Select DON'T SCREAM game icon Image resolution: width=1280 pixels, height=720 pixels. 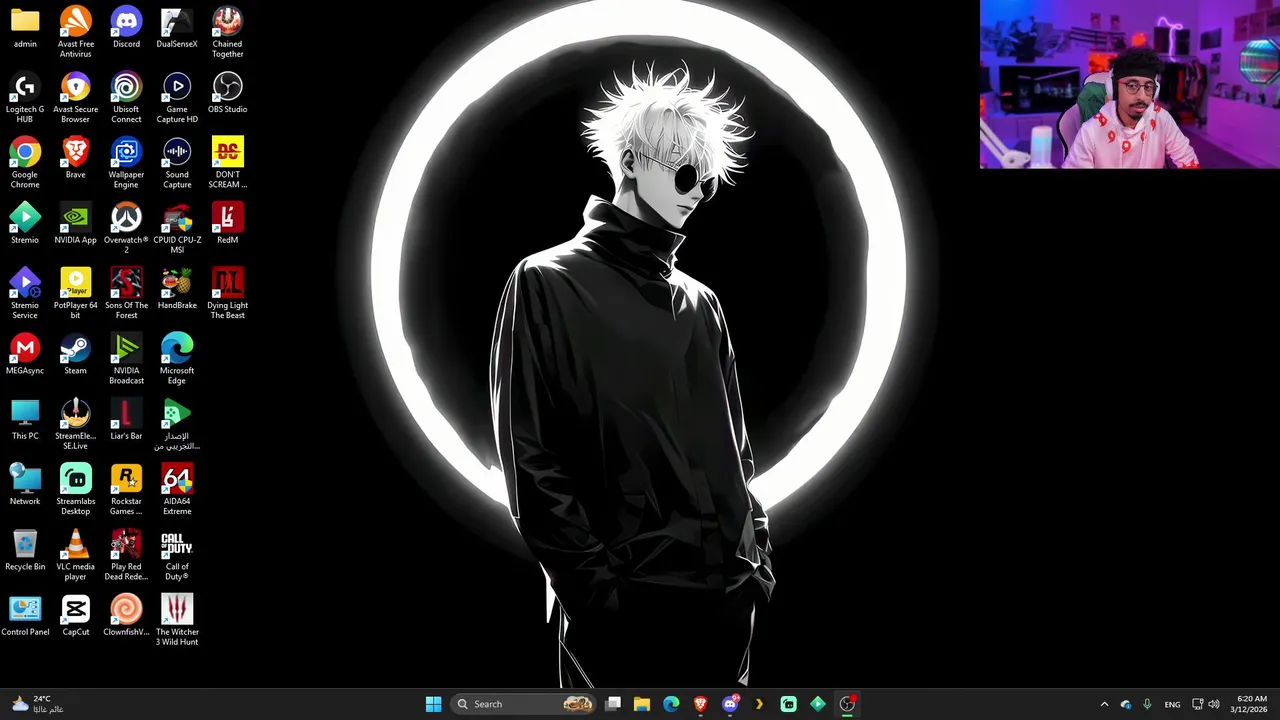pyautogui.click(x=227, y=163)
